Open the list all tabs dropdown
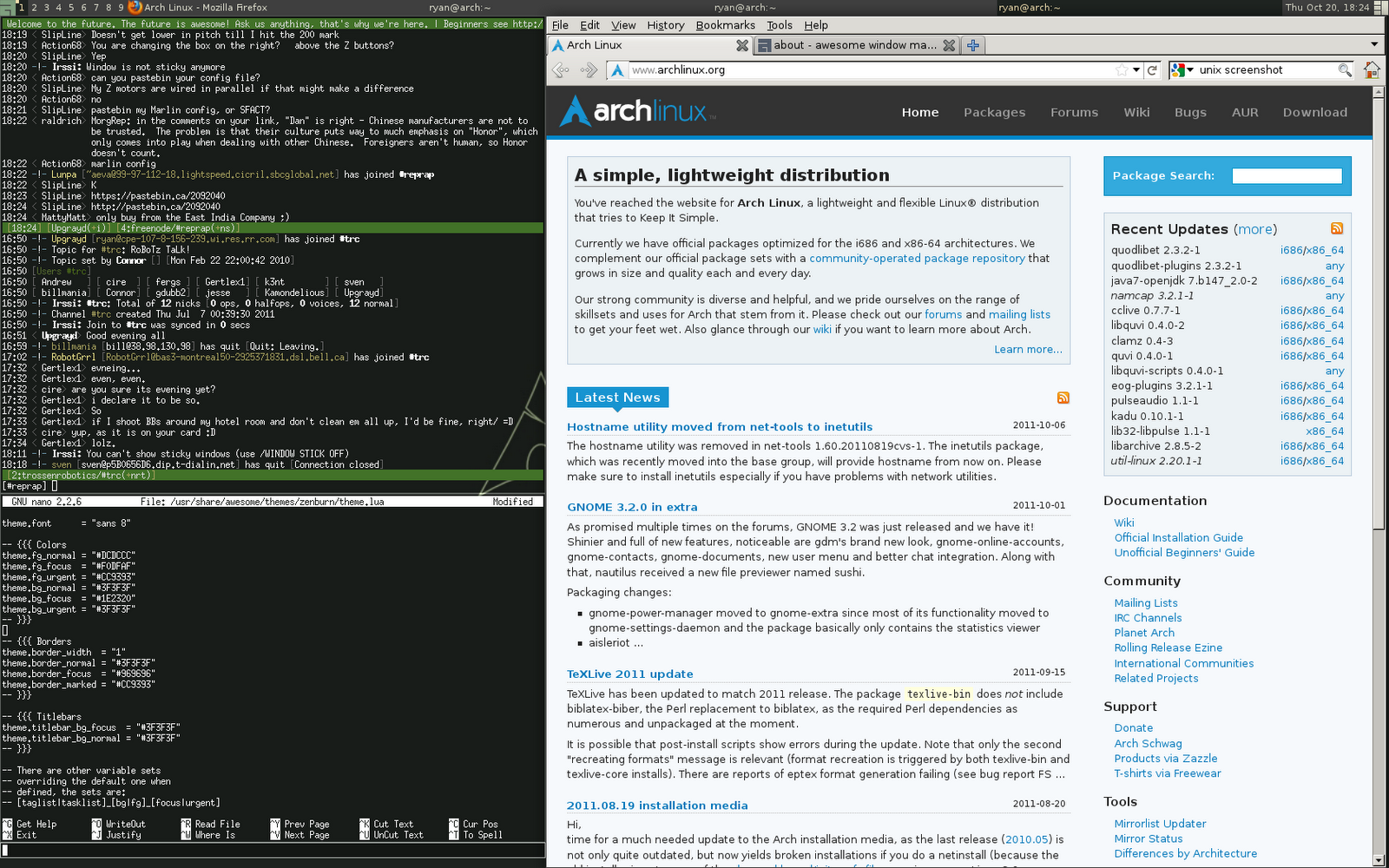 pyautogui.click(x=1374, y=44)
